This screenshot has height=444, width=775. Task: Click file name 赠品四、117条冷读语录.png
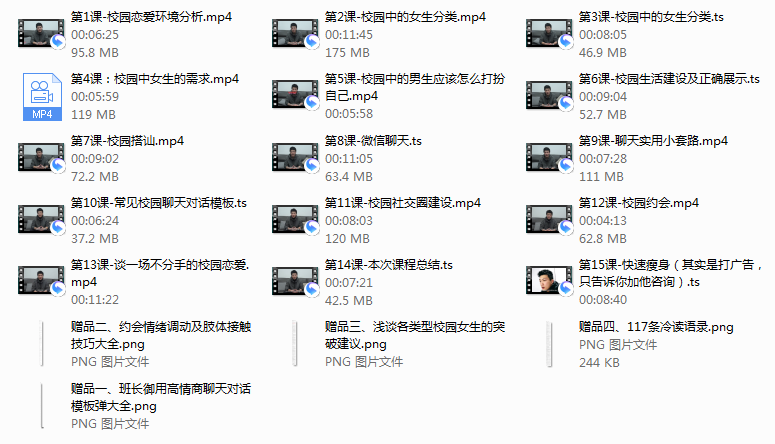tap(656, 327)
